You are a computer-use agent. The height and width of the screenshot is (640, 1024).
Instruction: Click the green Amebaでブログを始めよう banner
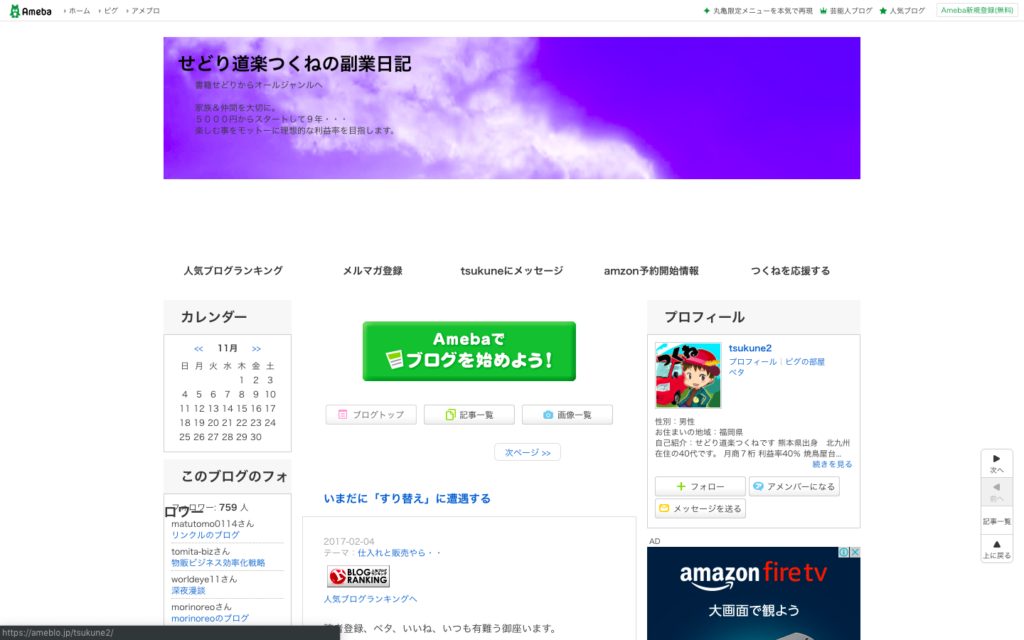click(x=469, y=351)
